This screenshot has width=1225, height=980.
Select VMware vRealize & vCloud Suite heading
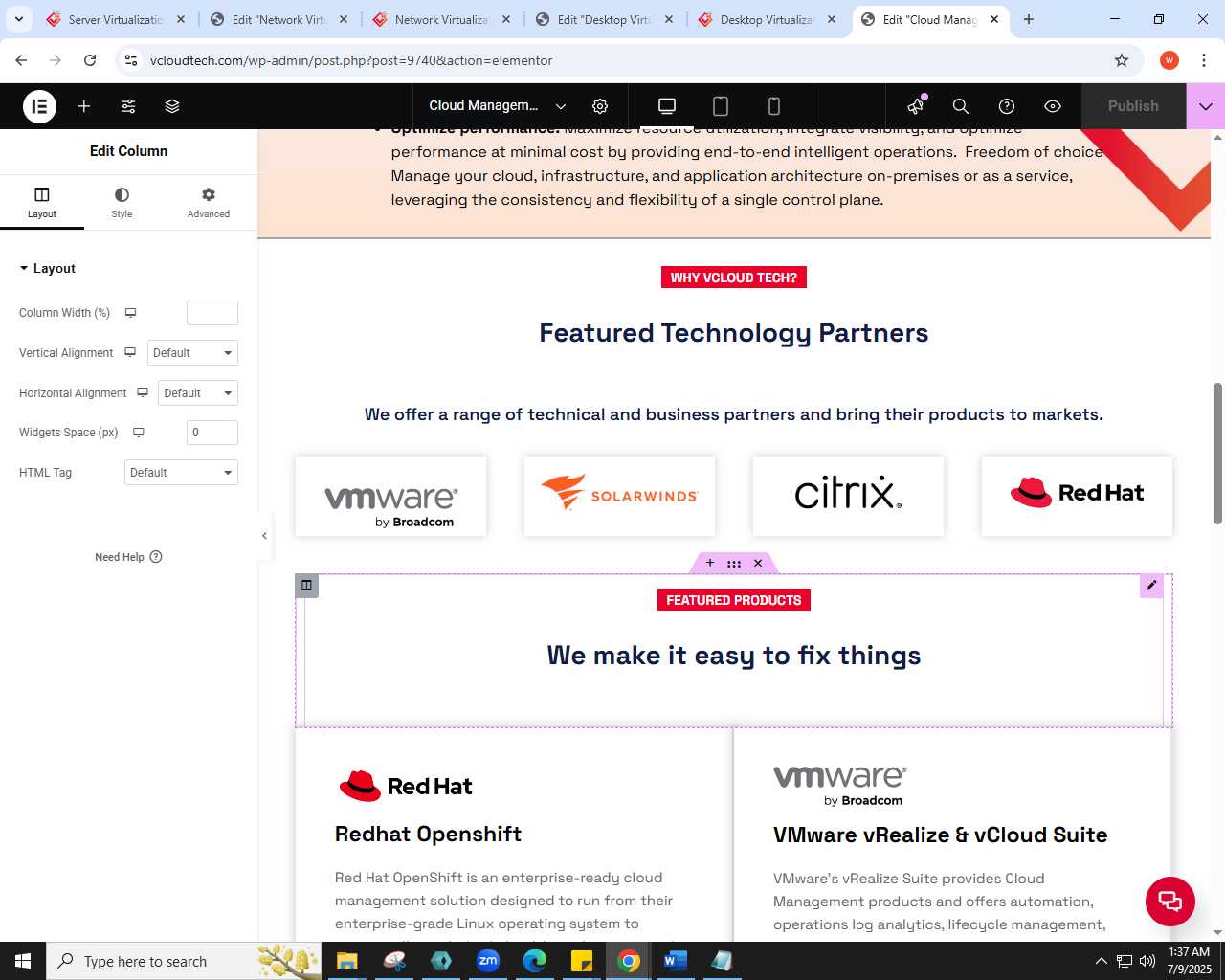coord(941,835)
